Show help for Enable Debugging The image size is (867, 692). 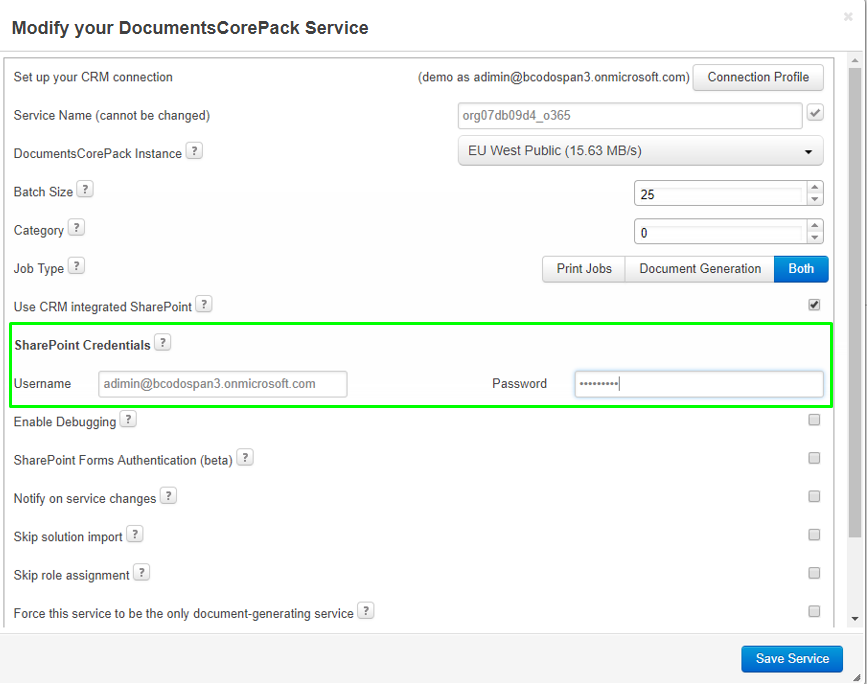pos(128,420)
